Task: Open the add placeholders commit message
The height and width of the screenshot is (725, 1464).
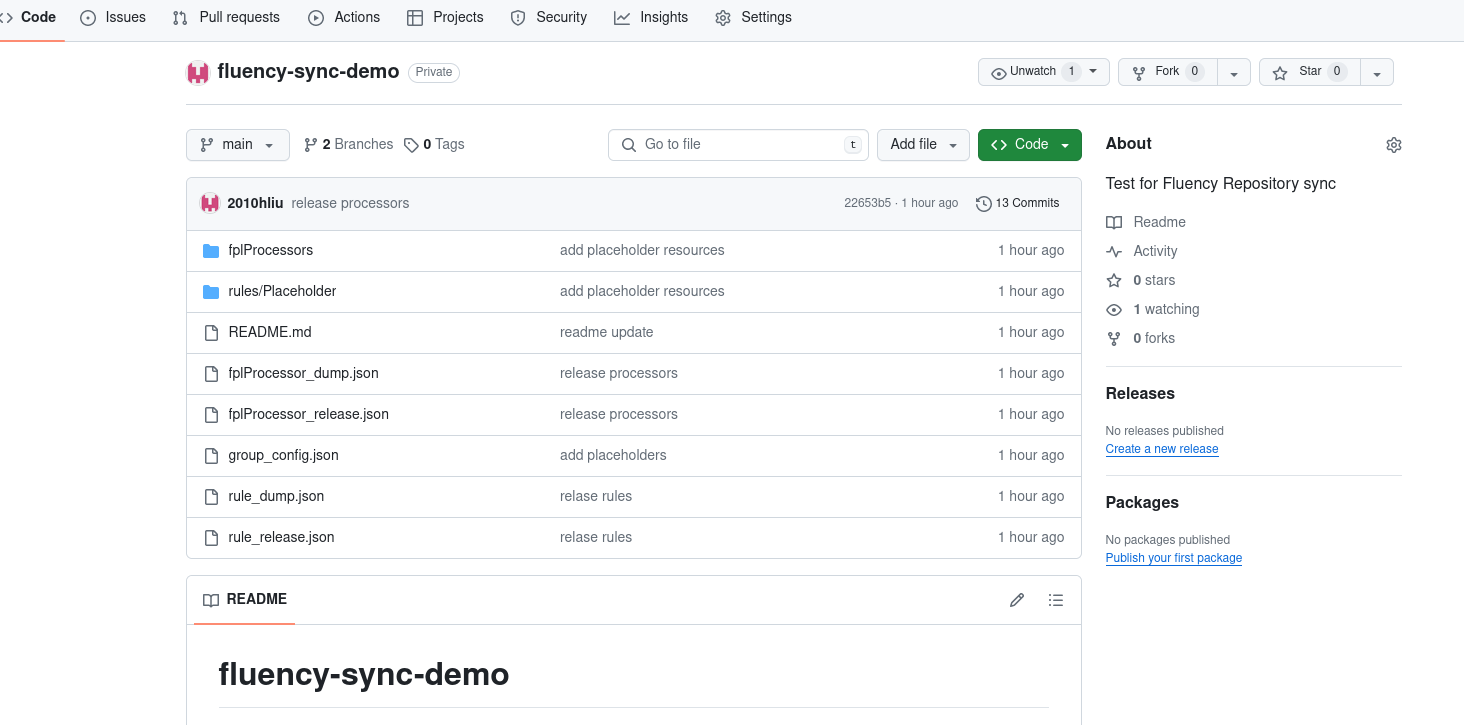Action: click(613, 455)
